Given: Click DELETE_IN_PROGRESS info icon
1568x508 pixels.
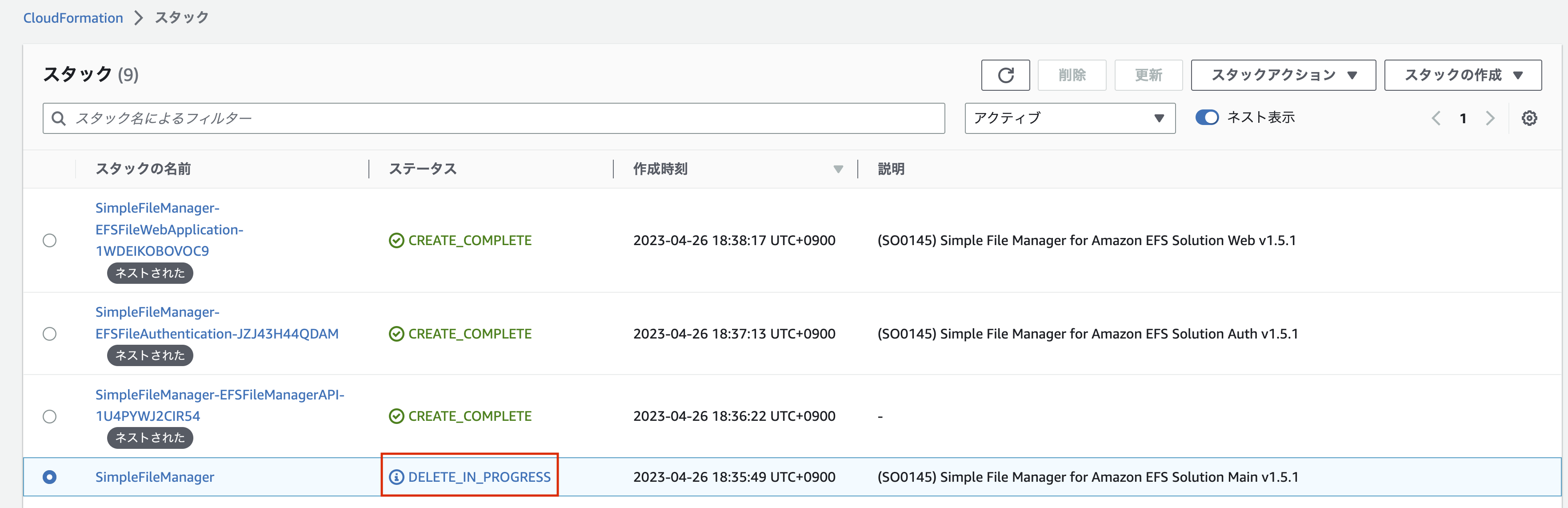Looking at the screenshot, I should [396, 477].
